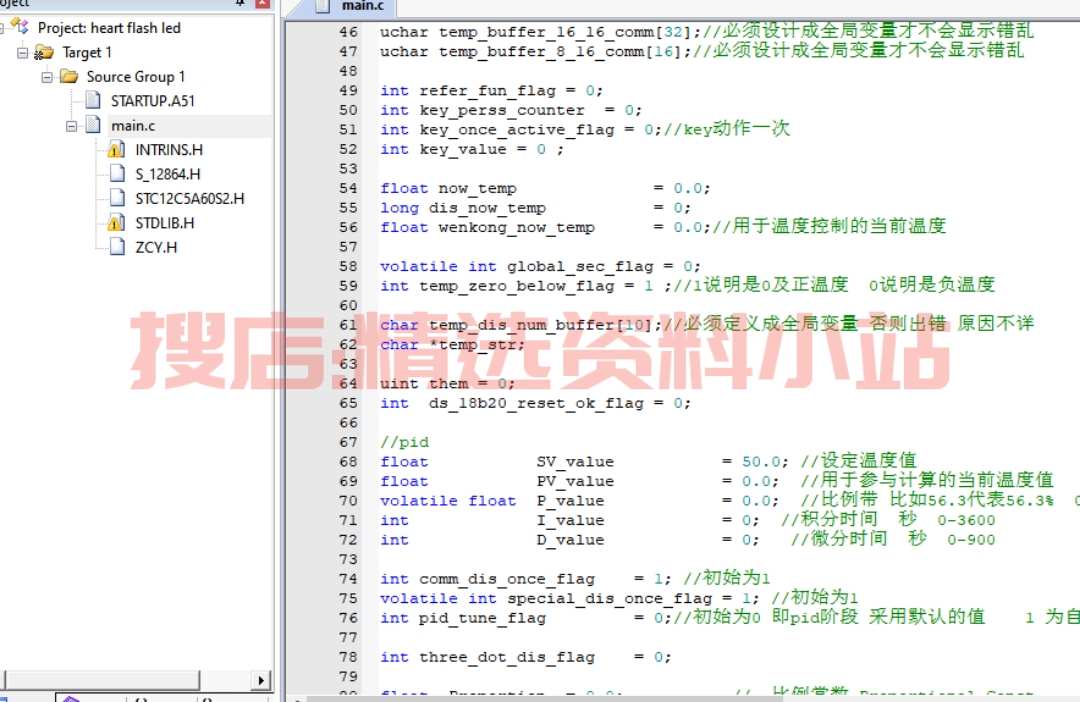Collapse the Source Group 1 node
The image size is (1080, 702).
point(47,76)
